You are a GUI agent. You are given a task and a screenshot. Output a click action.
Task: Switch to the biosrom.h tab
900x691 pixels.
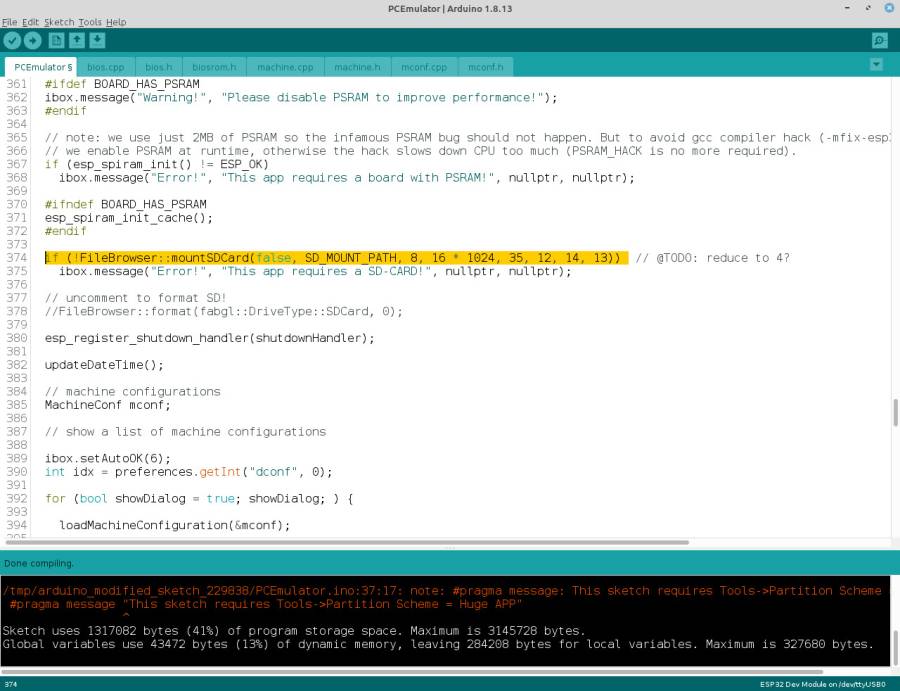click(214, 67)
